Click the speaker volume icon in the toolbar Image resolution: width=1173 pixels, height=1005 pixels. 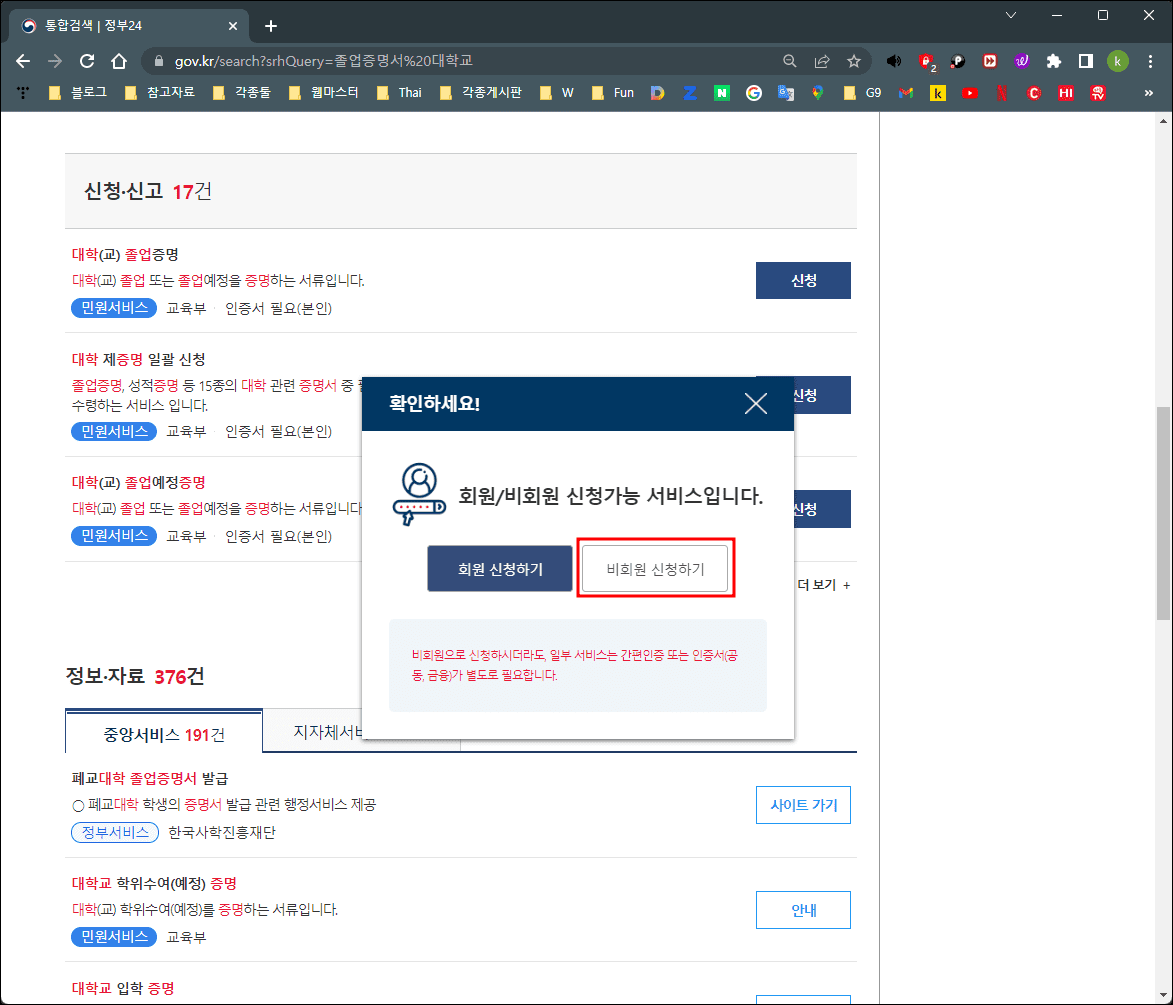[x=894, y=61]
